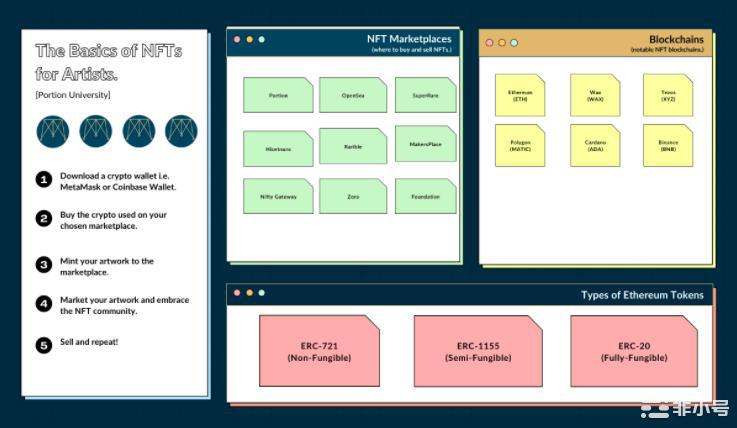Pick the Polygon (MATIC) sticky note
The height and width of the screenshot is (428, 737).
coord(520,146)
